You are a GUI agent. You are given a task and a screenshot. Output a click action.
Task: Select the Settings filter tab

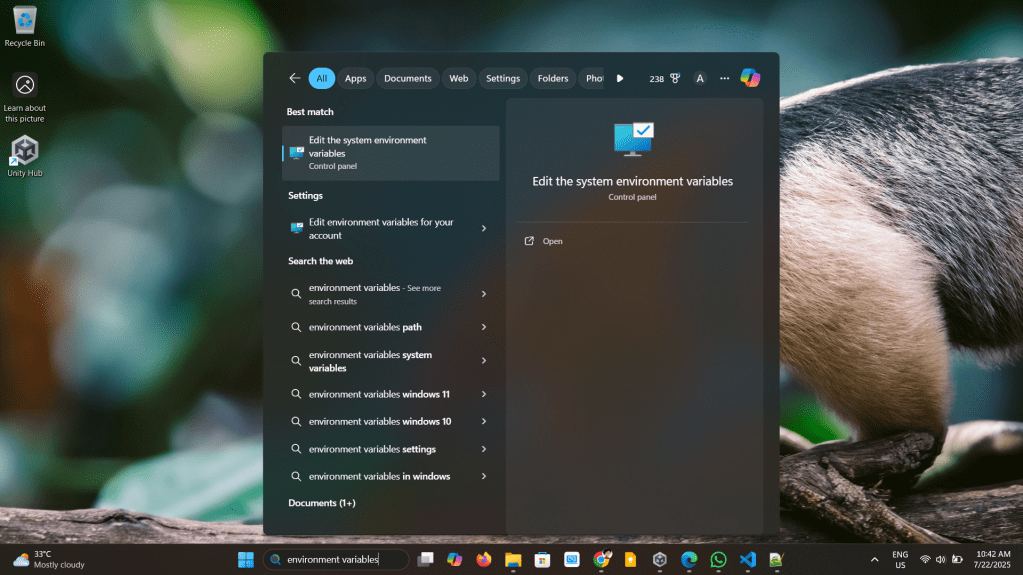503,78
